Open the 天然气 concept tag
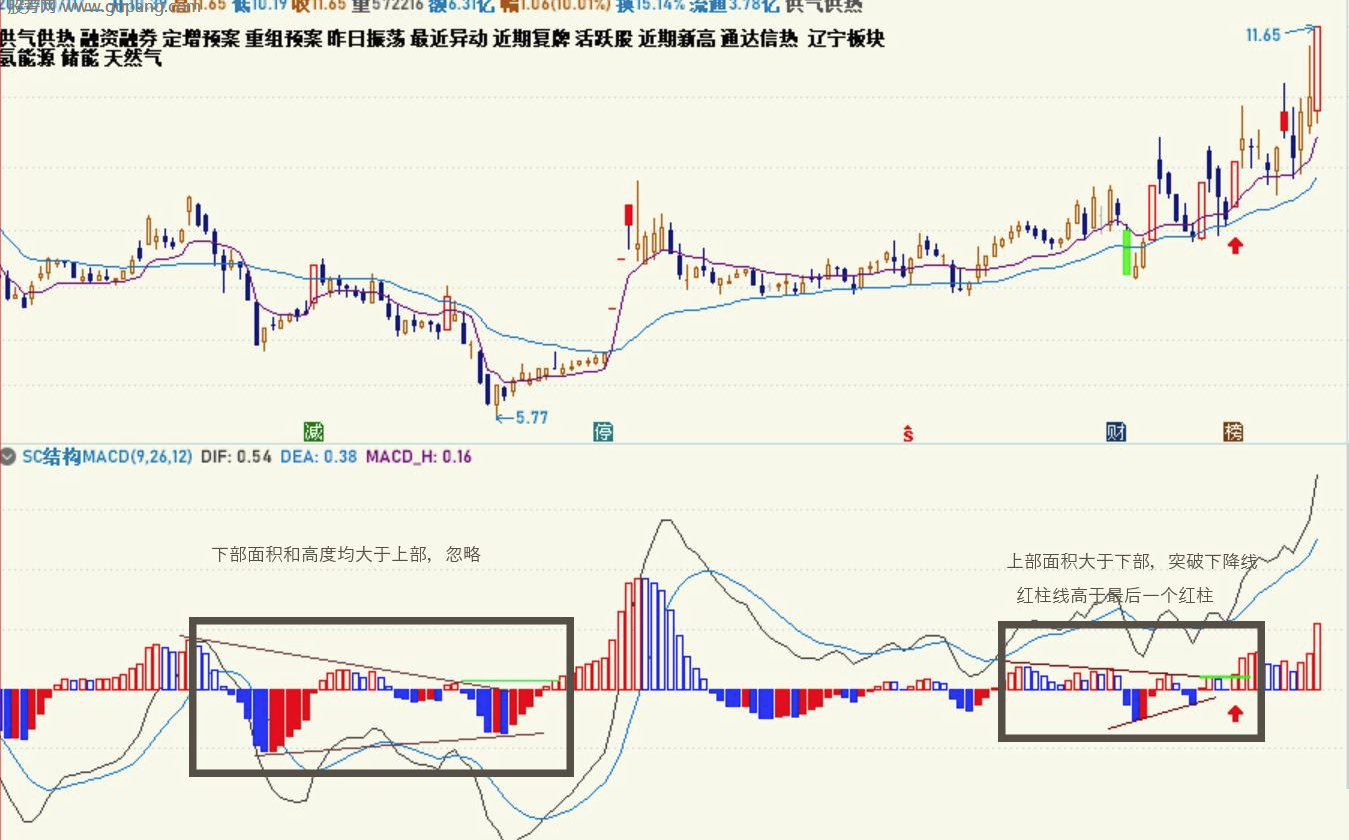This screenshot has height=840, width=1349. (x=133, y=58)
